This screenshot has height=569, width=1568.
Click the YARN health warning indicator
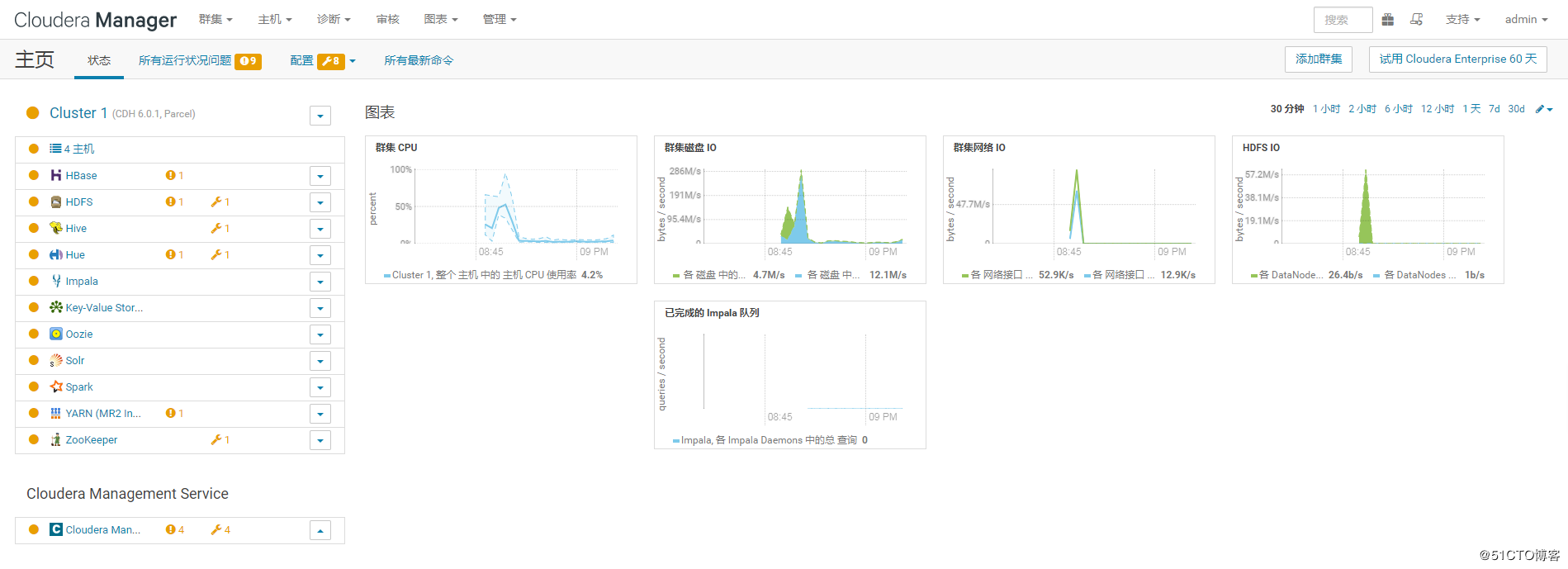coord(174,413)
